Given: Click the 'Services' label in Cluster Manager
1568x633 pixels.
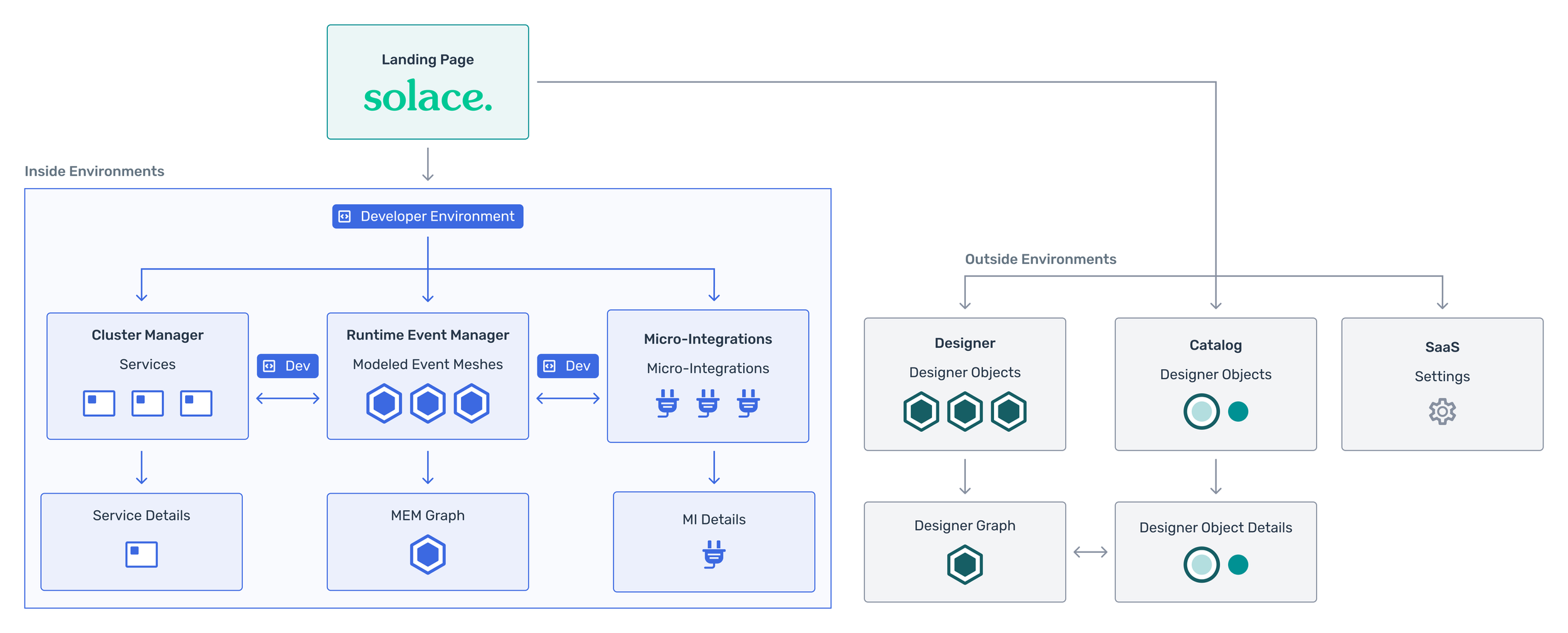Looking at the screenshot, I should coord(147,364).
